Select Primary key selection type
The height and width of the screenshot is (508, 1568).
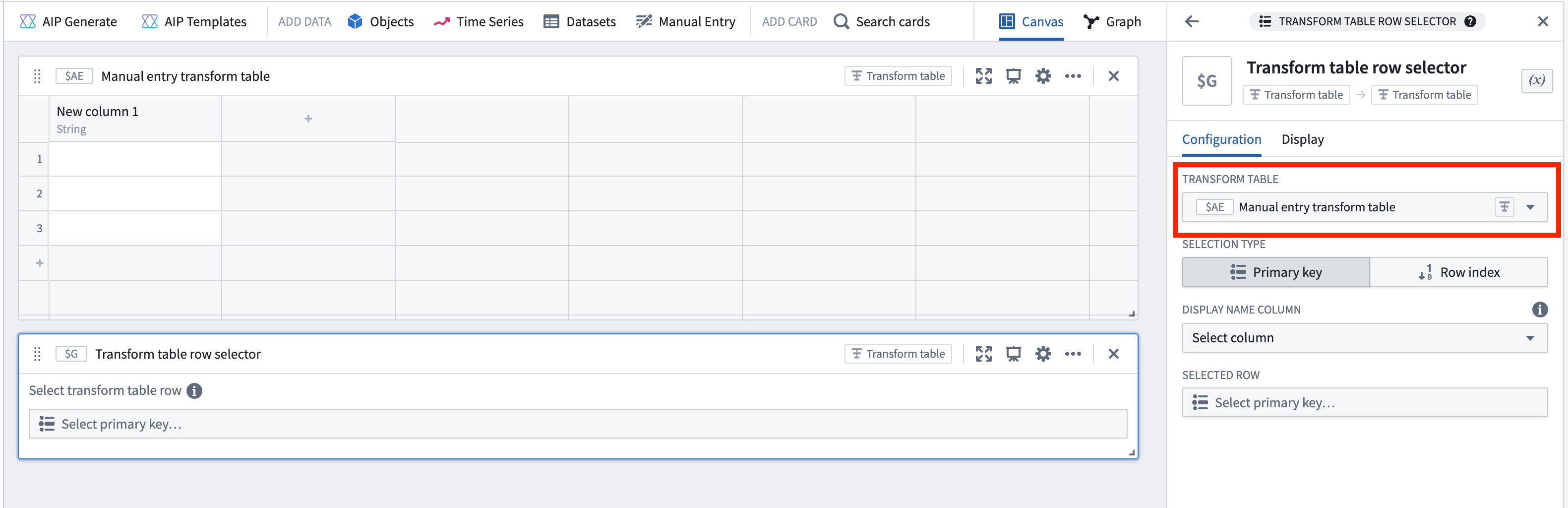coord(1275,272)
